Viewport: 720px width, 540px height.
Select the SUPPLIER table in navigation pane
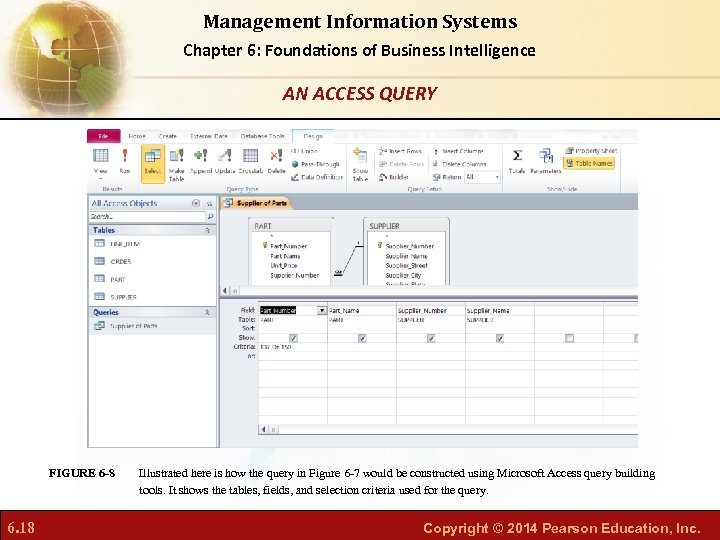[x=116, y=297]
